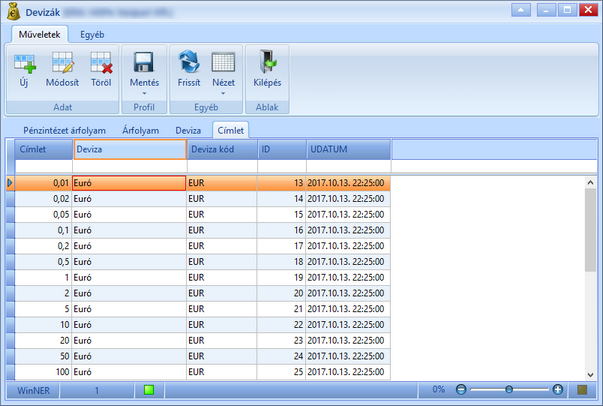Image resolution: width=603 pixels, height=406 pixels.
Task: Select the cell with Címlet 0,02
Action: coord(43,199)
